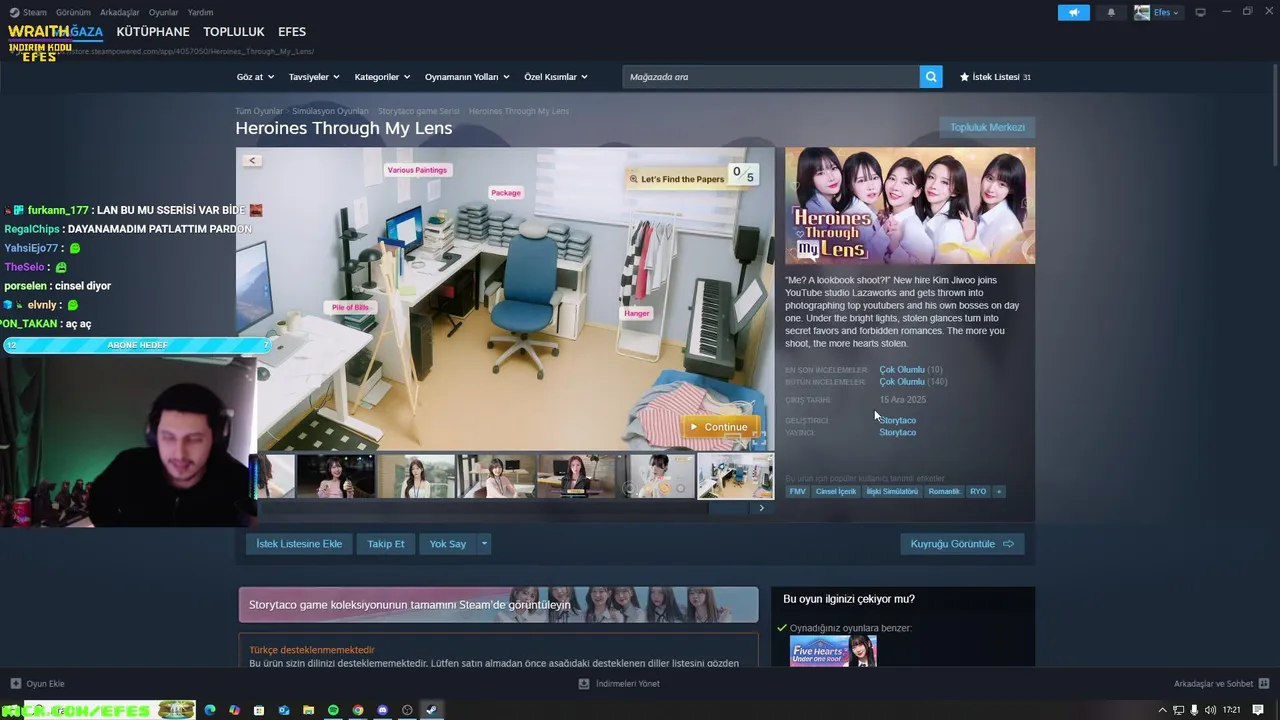
Task: Click the Kuyruğu Görüntüle button
Action: 962,544
